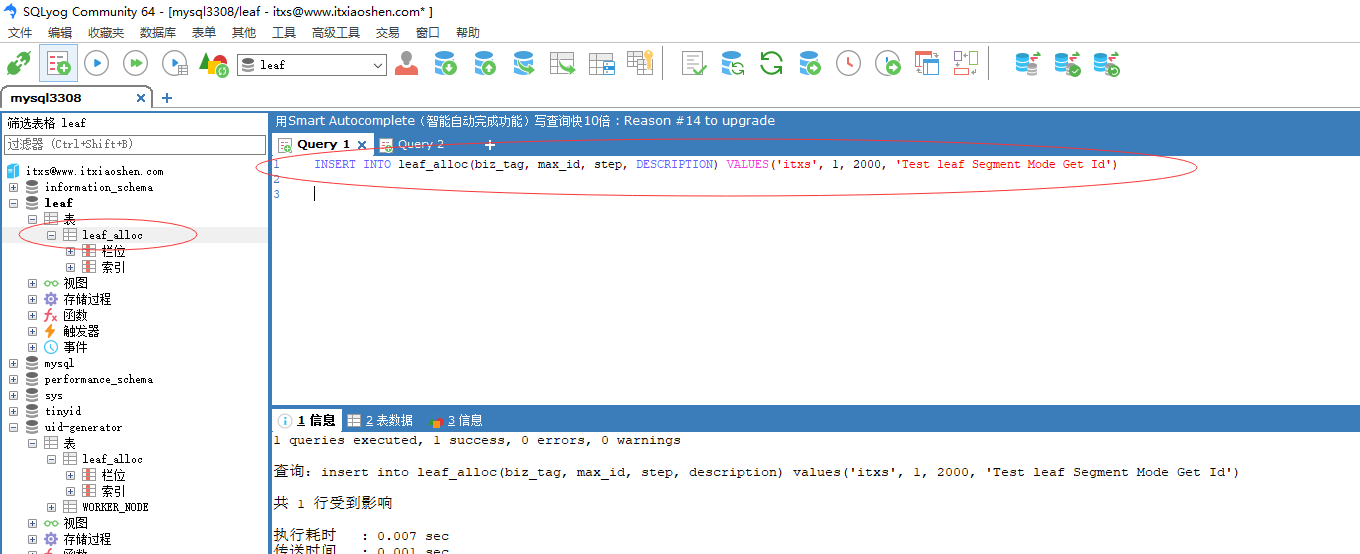The height and width of the screenshot is (554, 1360).
Task: Click the clock with green arrow icon
Action: (x=888, y=64)
